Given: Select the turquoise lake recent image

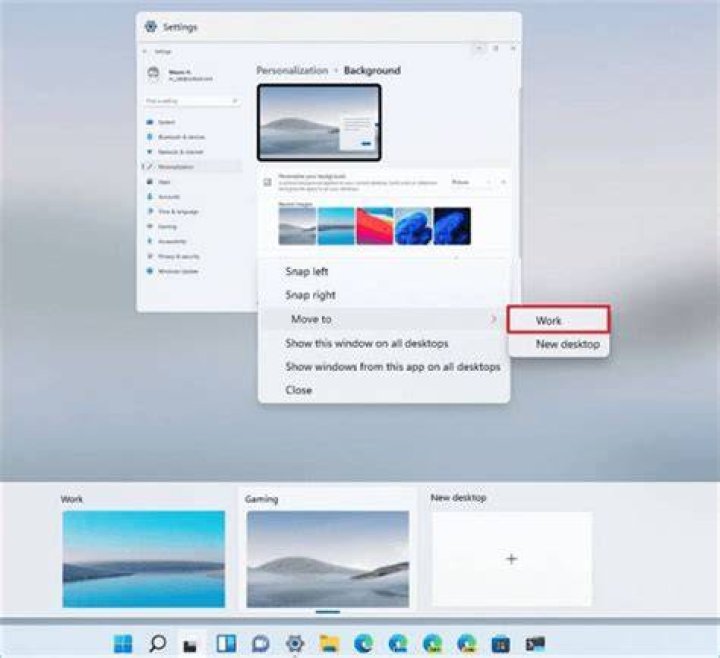Looking at the screenshot, I should coord(336,226).
